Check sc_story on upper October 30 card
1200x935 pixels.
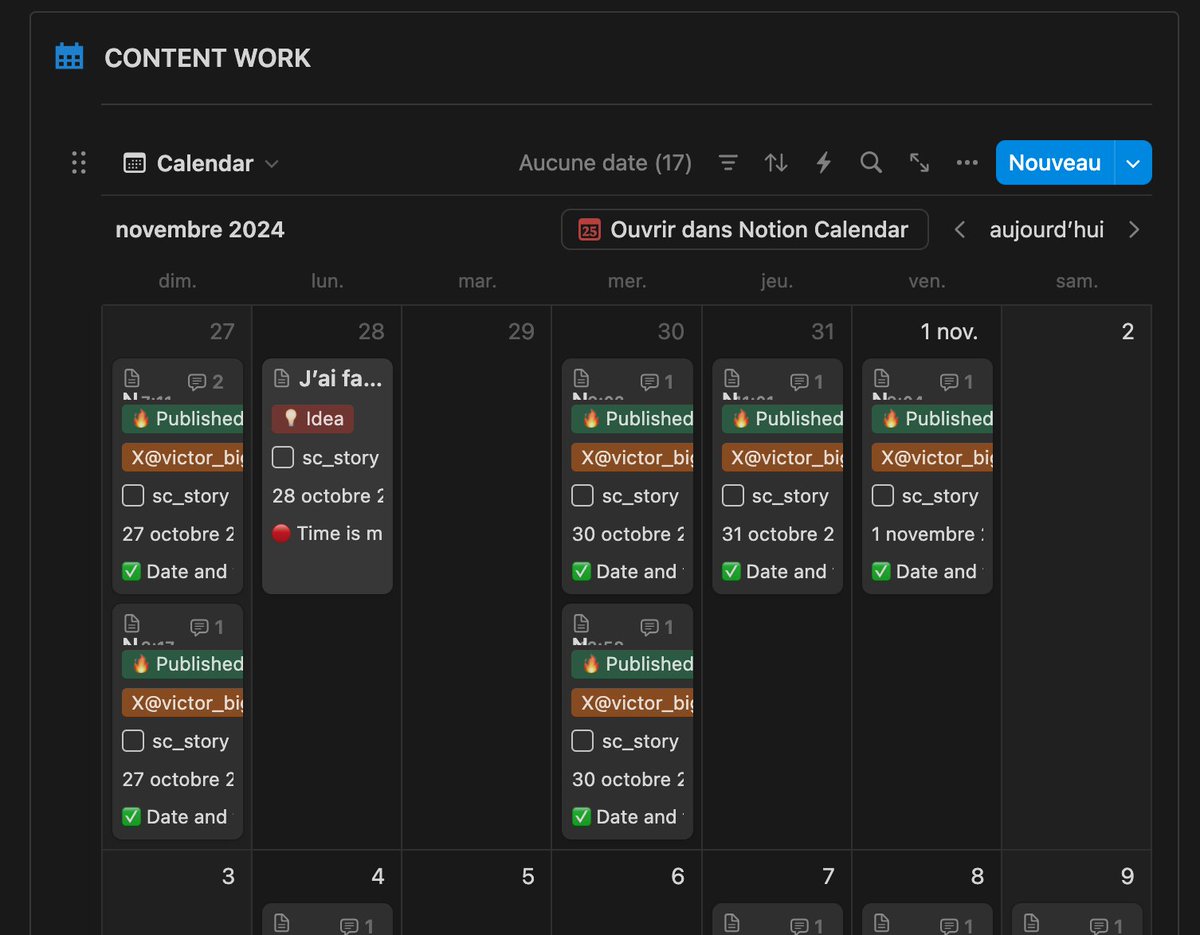tap(583, 496)
